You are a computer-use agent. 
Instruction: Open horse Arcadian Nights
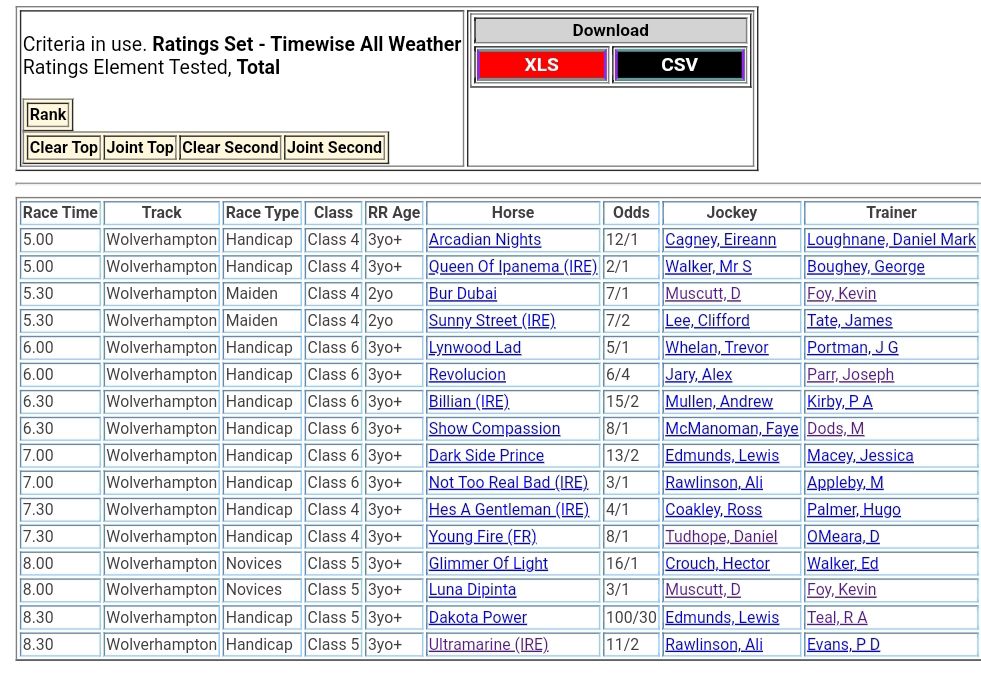click(484, 240)
